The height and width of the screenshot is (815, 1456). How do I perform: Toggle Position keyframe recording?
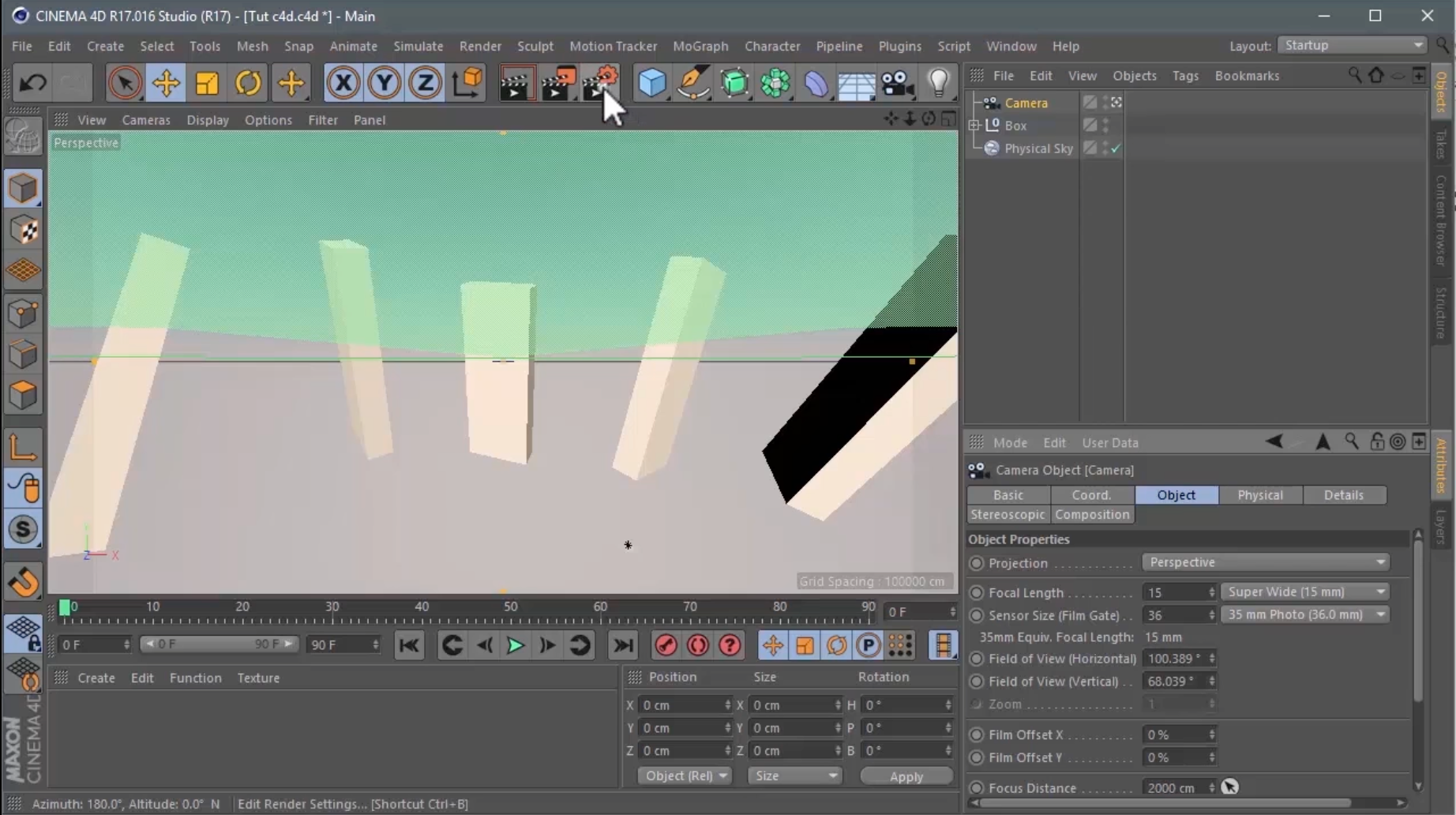pos(772,645)
